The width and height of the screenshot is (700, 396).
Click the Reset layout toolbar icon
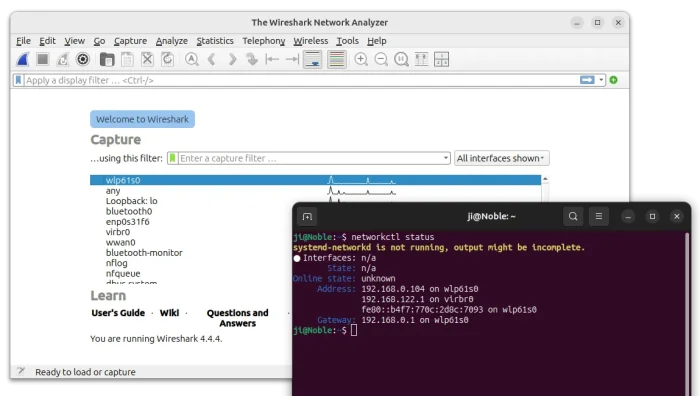click(441, 59)
